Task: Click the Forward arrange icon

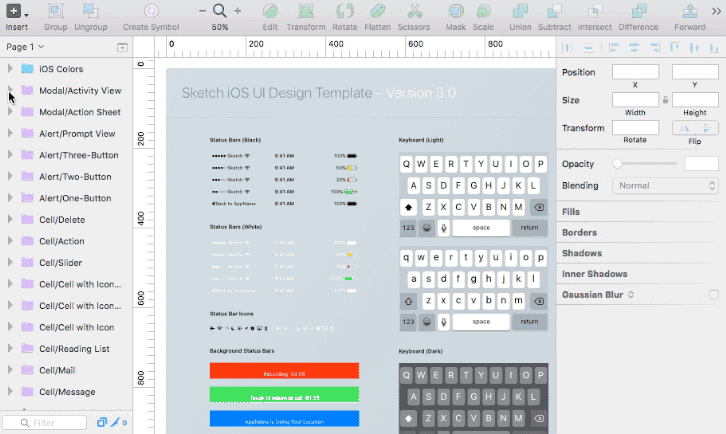Action: tap(690, 11)
